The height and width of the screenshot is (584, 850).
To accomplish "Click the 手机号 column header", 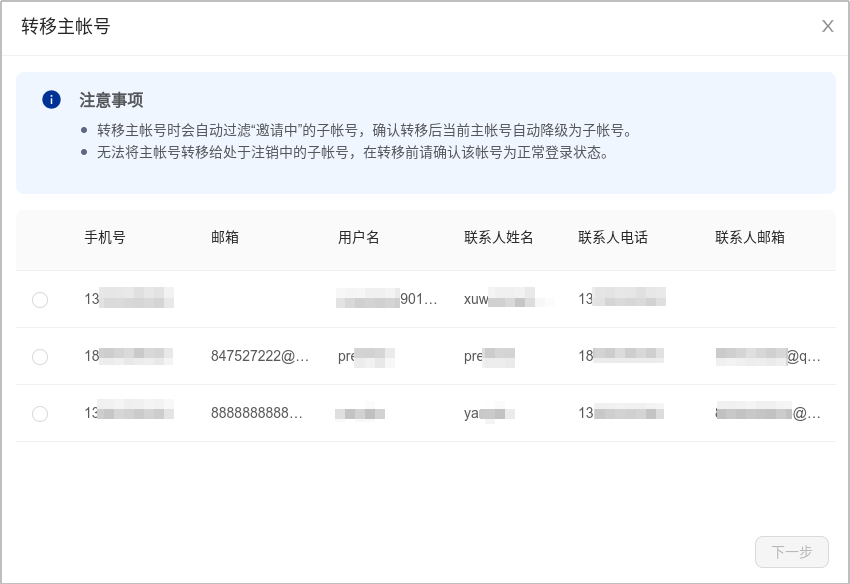I will tap(104, 237).
